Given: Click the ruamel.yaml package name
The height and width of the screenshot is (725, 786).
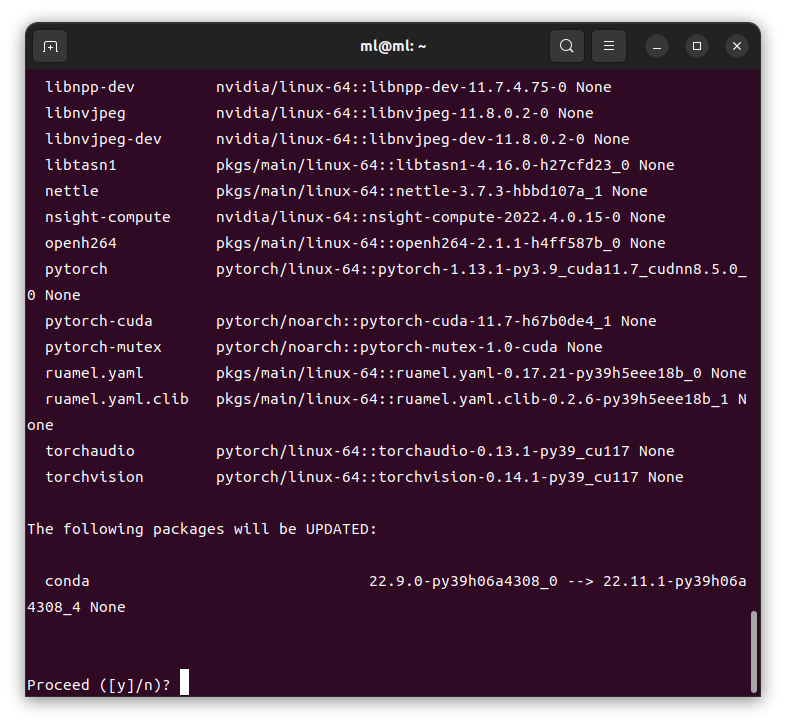Looking at the screenshot, I should click(94, 374).
